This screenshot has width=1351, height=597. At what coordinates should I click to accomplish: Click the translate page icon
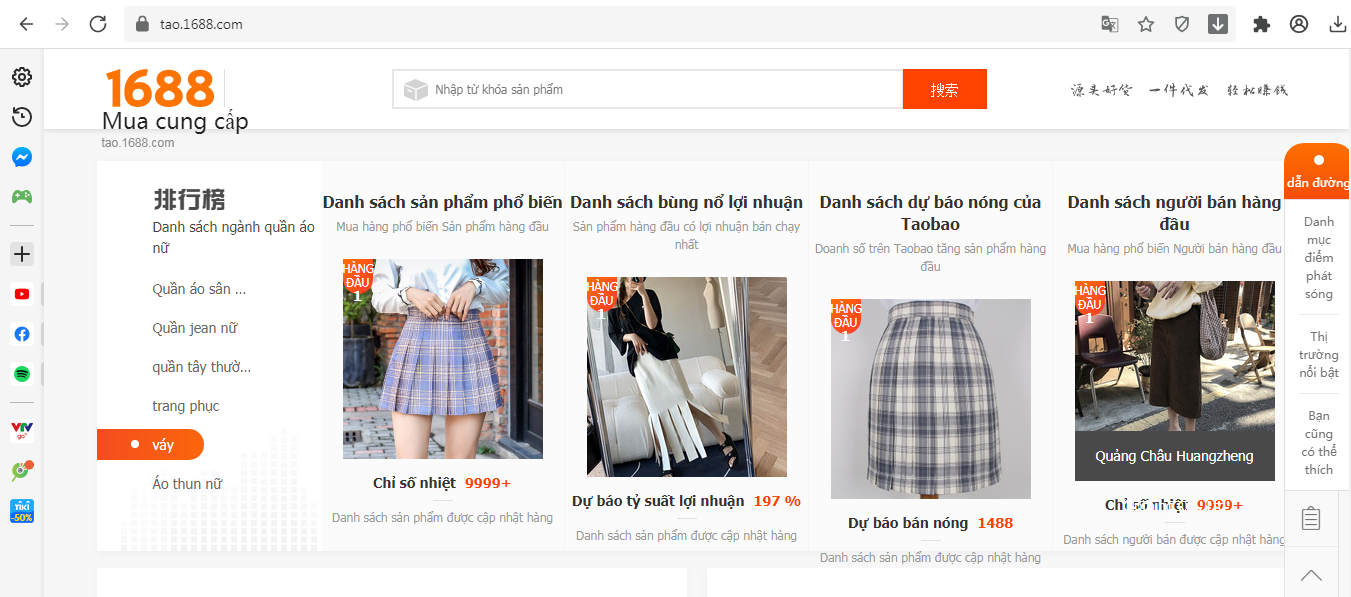[1110, 24]
